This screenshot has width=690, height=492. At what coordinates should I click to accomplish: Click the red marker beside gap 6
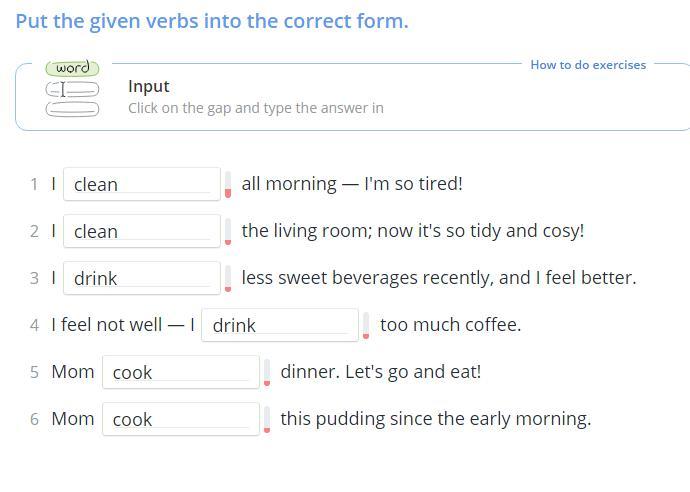[267, 420]
